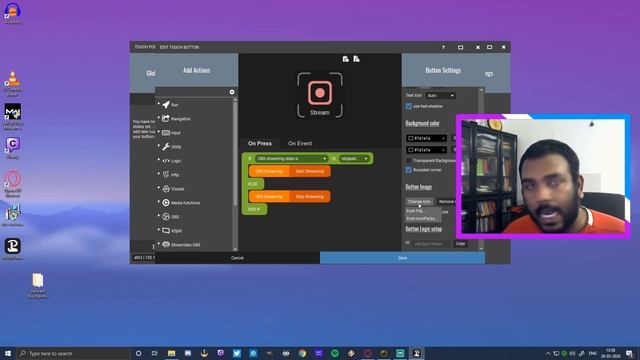640x360 pixels.
Task: Click the END IF block in the logic flow
Action: tap(254, 209)
